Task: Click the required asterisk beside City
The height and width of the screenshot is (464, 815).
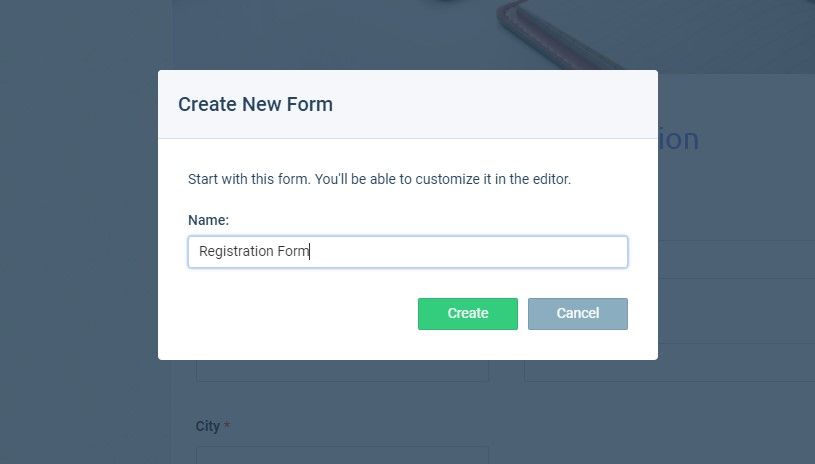Action: 227,426
